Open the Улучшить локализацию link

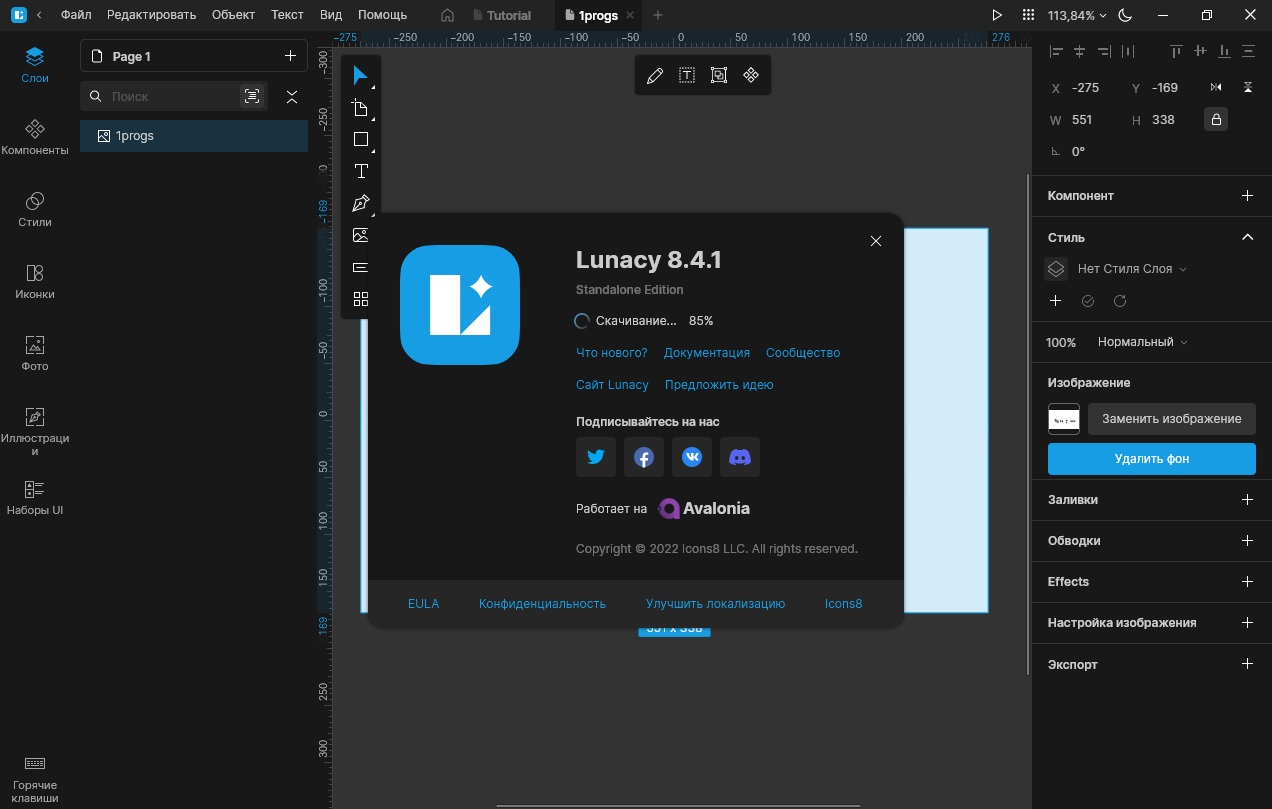click(715, 604)
